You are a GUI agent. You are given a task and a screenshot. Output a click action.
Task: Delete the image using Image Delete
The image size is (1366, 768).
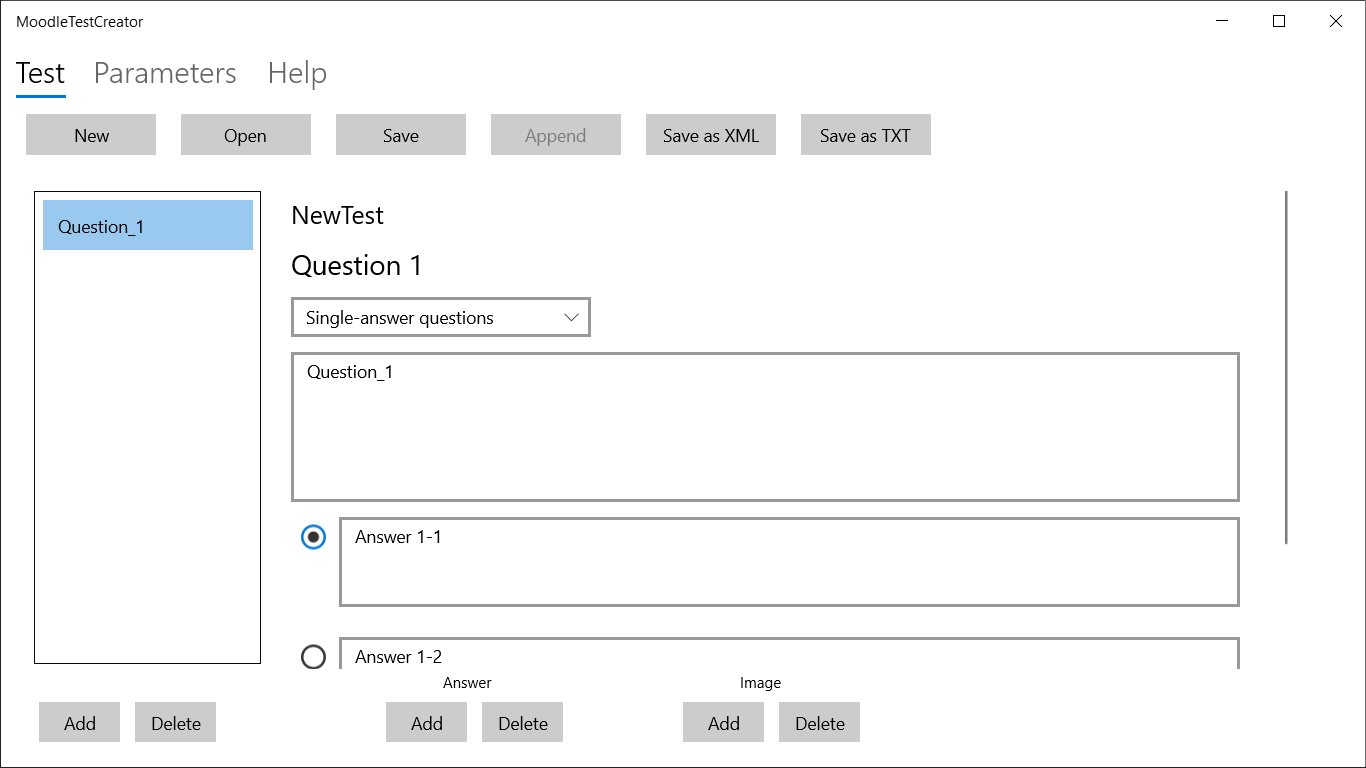[x=820, y=723]
